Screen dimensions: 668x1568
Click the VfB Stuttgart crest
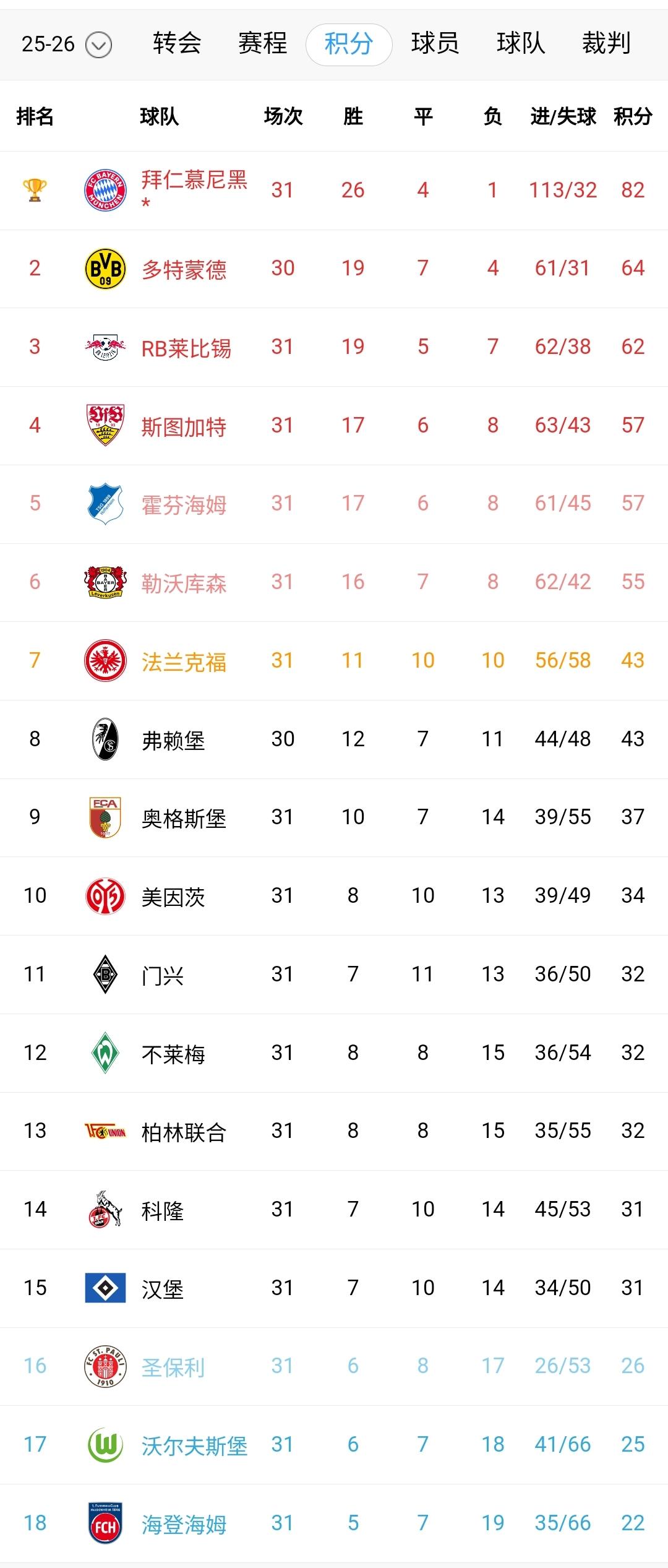coord(105,425)
